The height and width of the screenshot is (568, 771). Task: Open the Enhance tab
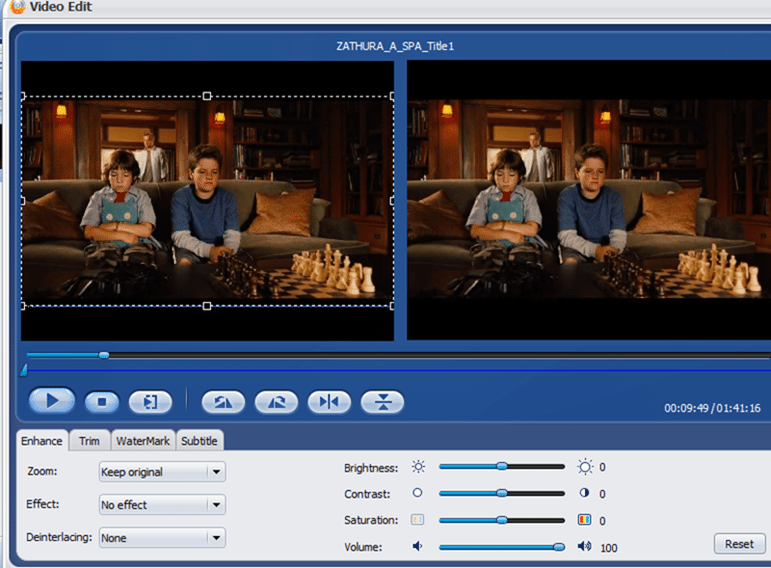point(42,441)
